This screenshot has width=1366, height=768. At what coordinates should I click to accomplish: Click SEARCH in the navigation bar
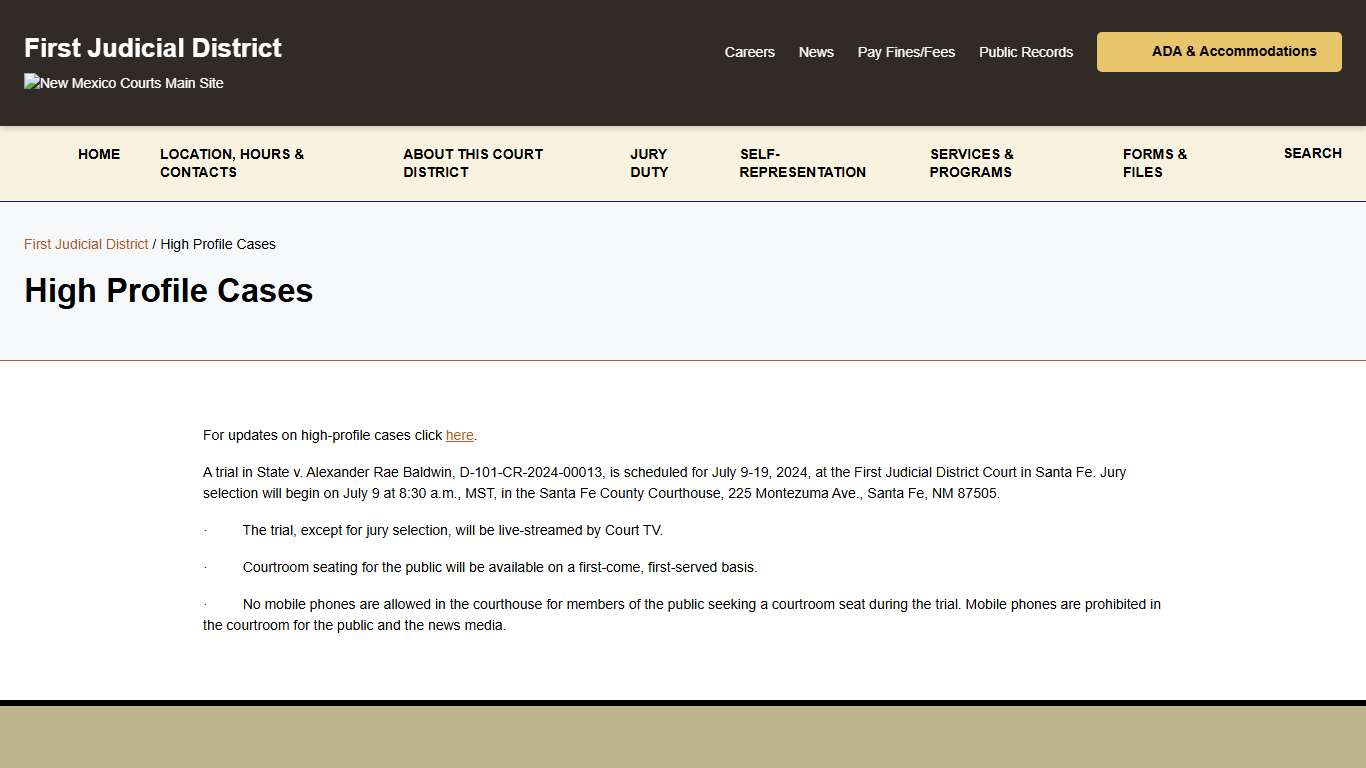pos(1312,153)
